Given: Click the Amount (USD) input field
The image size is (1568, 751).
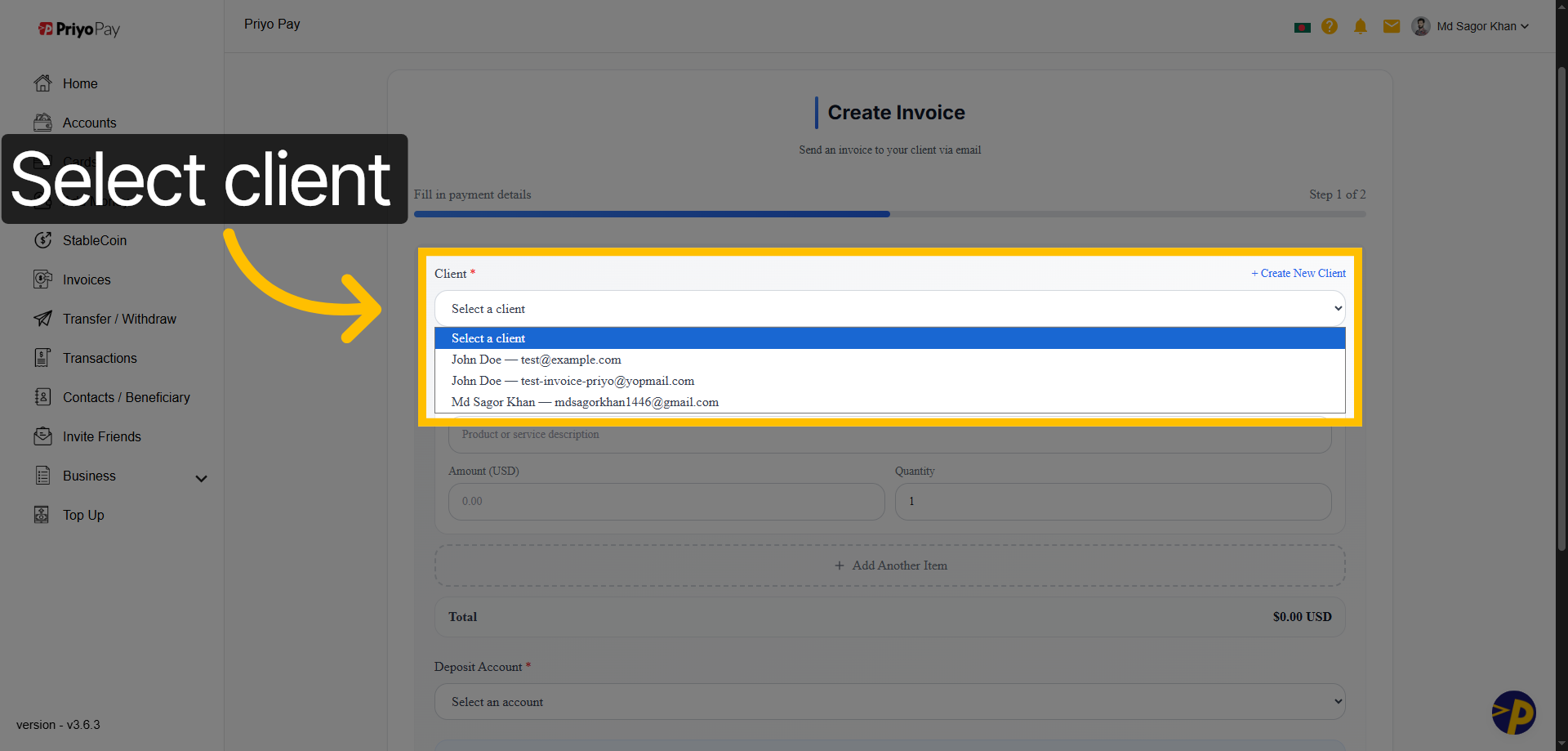Looking at the screenshot, I should 666,501.
